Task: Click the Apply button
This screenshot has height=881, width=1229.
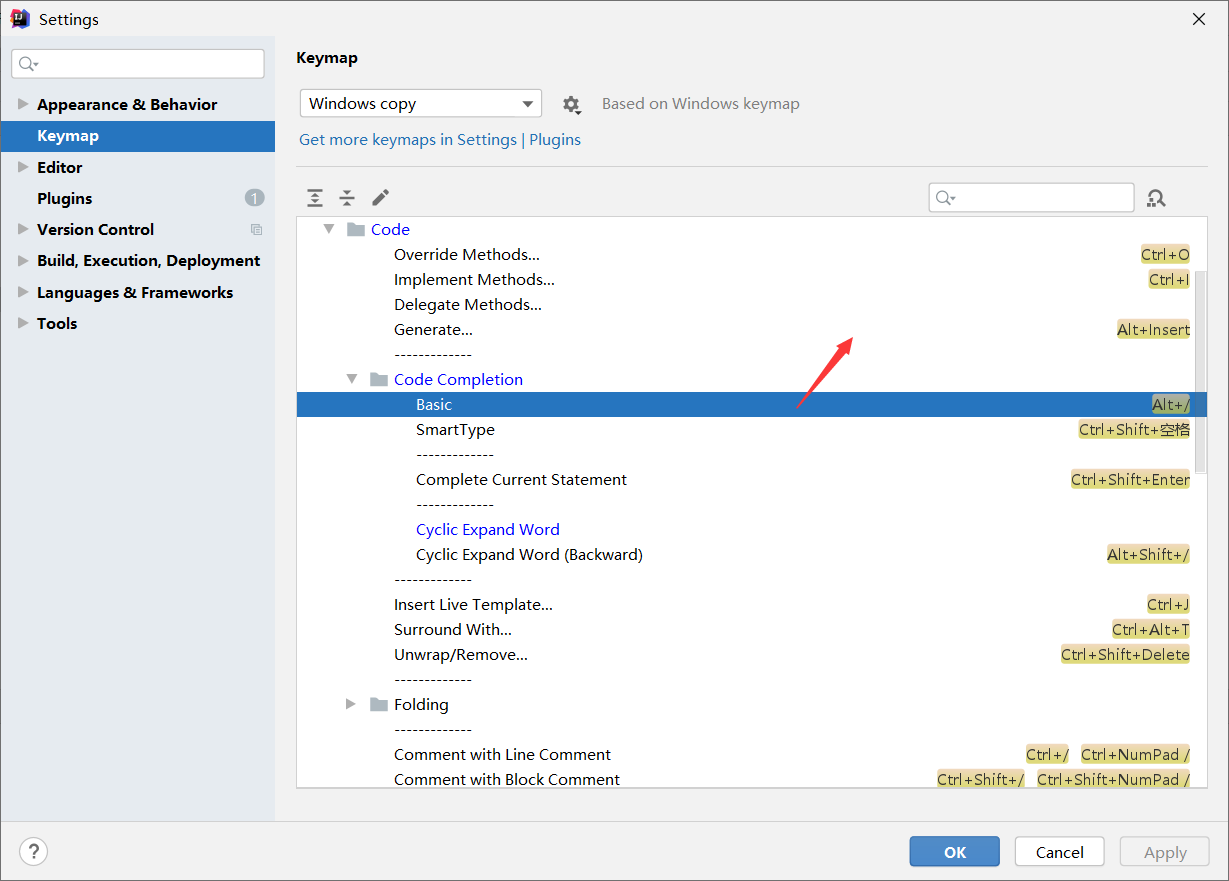Action: 1165,852
